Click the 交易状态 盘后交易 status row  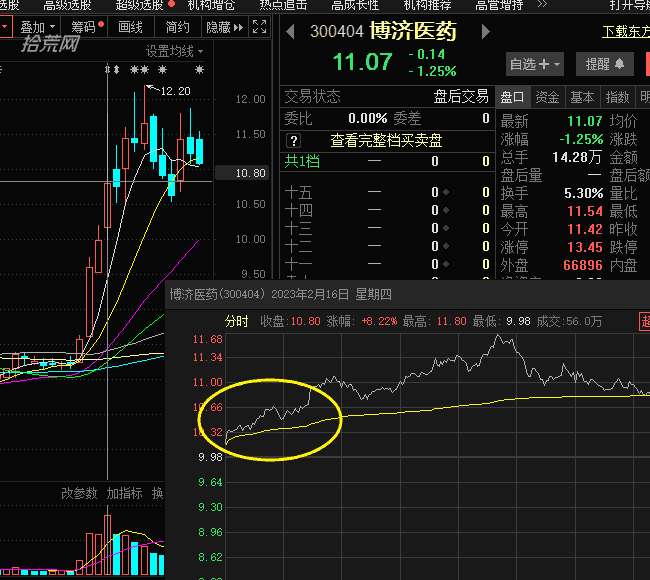click(x=386, y=97)
